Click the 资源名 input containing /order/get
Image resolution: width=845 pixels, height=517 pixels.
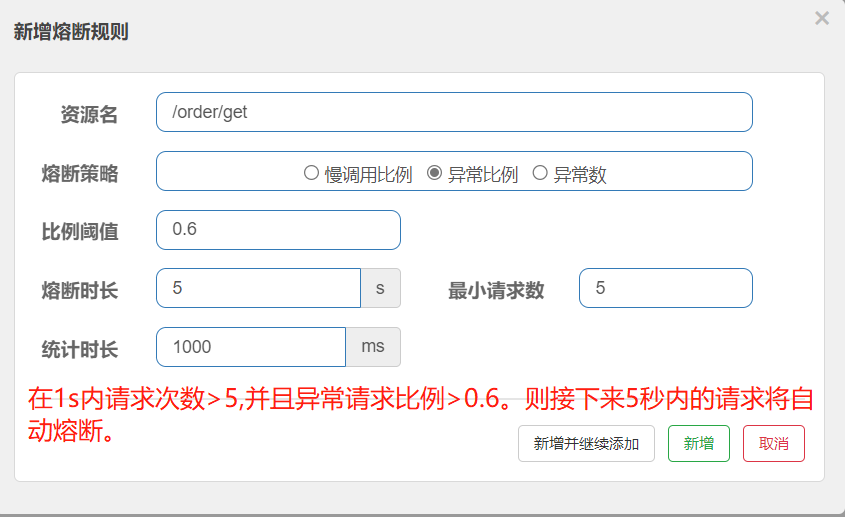[x=454, y=112]
